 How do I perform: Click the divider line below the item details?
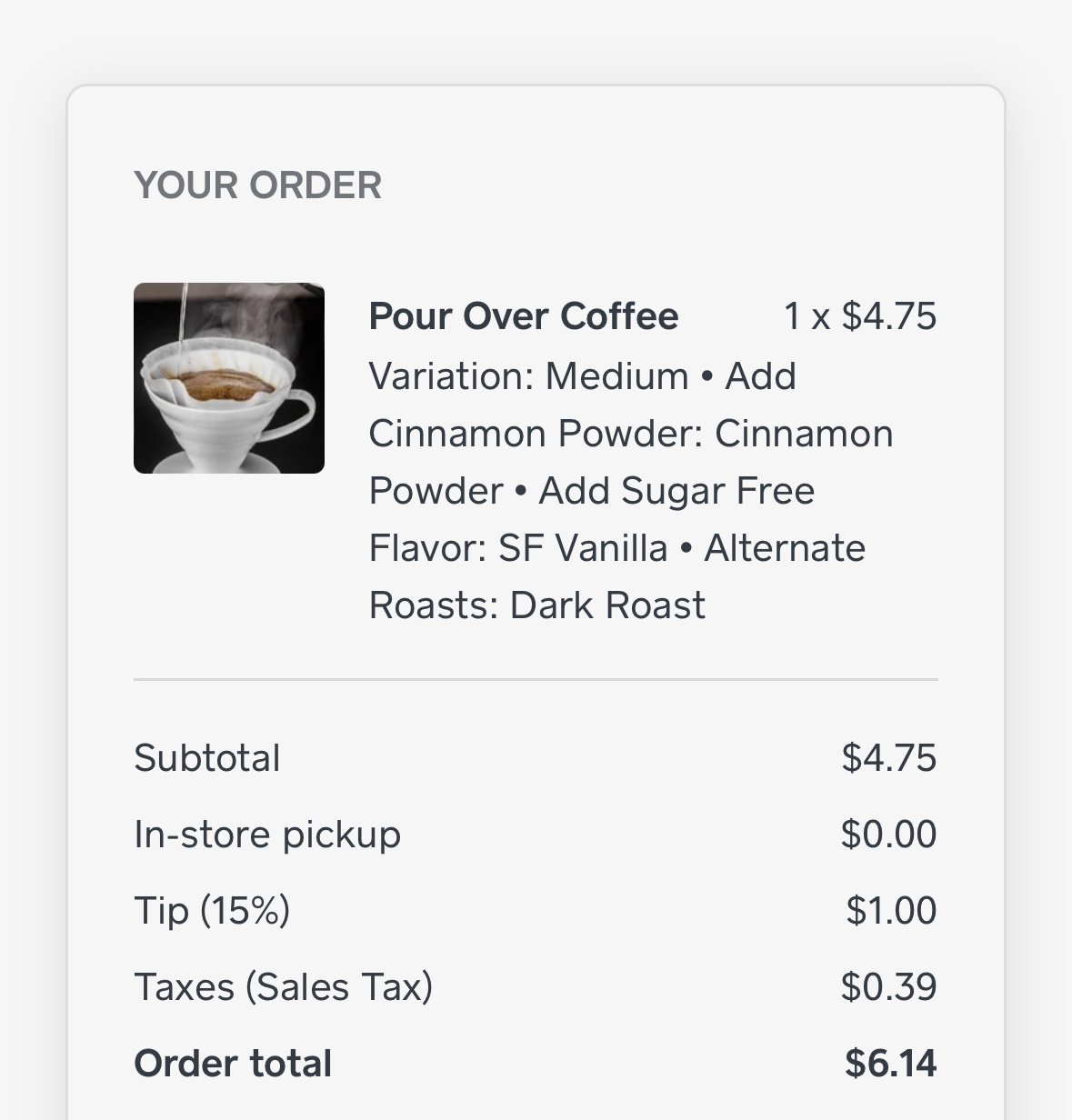point(536,679)
